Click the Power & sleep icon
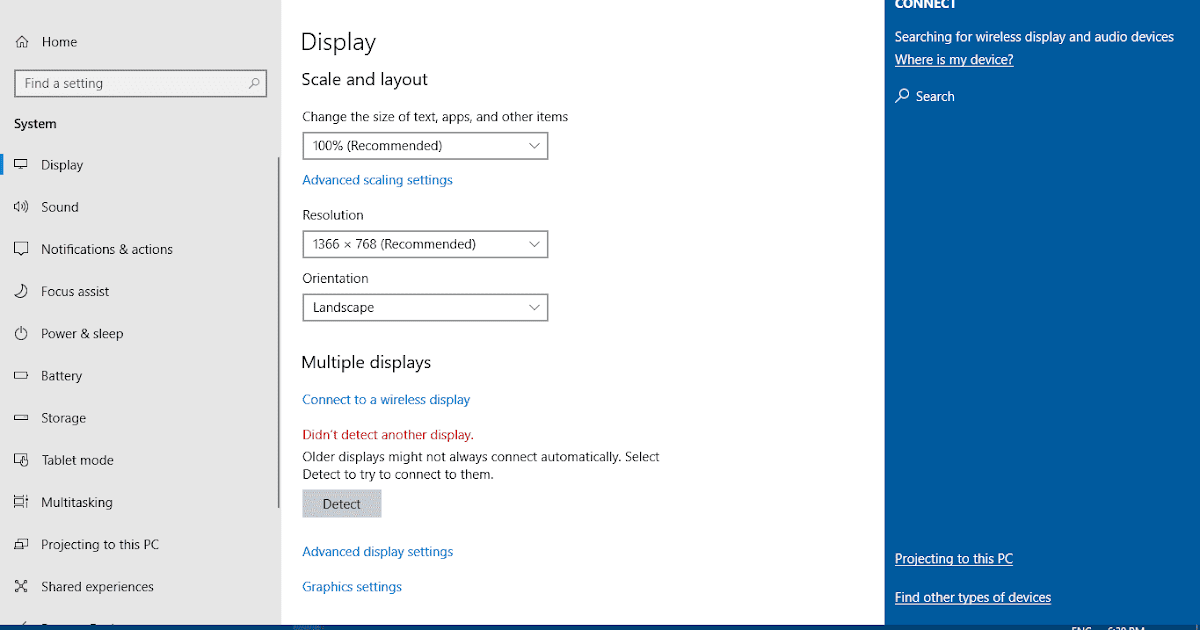 21,333
